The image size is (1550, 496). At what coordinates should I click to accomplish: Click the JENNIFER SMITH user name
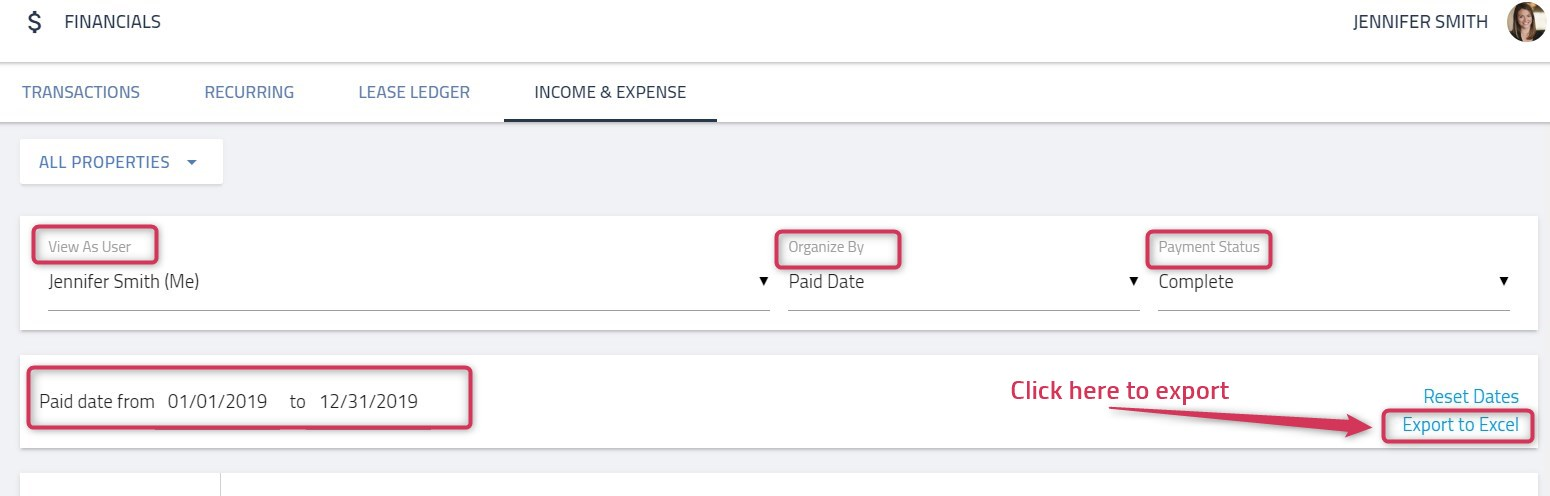pyautogui.click(x=1420, y=22)
